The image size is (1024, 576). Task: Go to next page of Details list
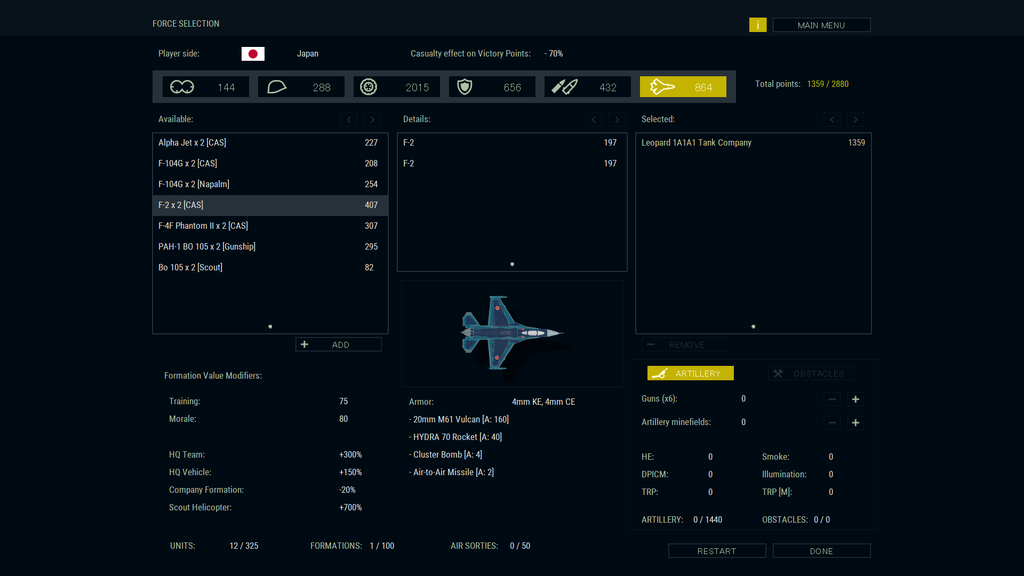[617, 120]
